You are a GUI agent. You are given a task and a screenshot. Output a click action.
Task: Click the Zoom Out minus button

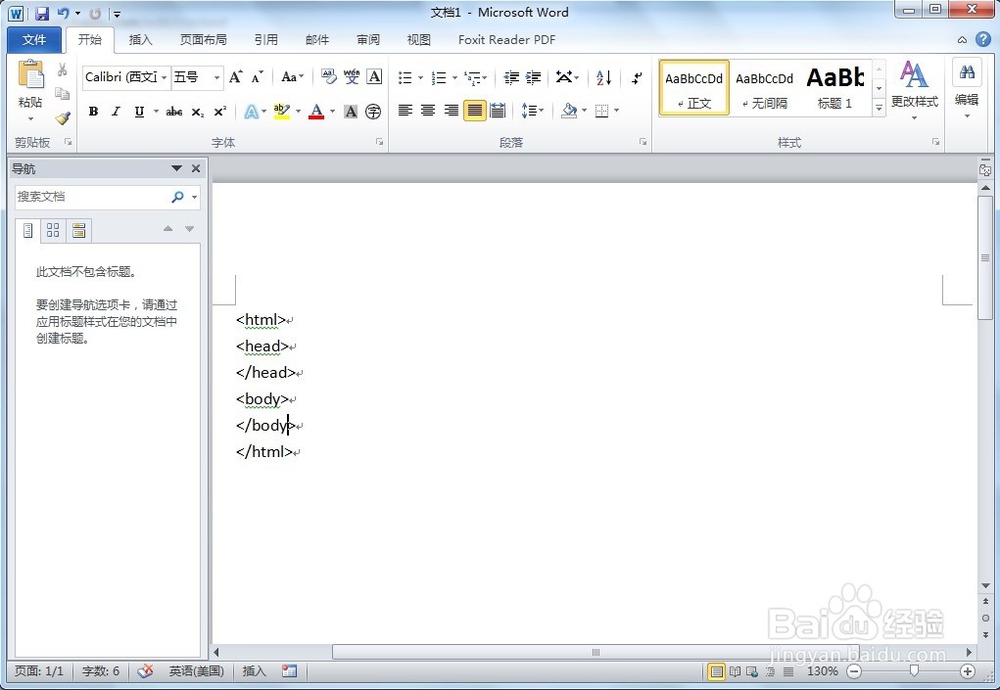point(854,671)
